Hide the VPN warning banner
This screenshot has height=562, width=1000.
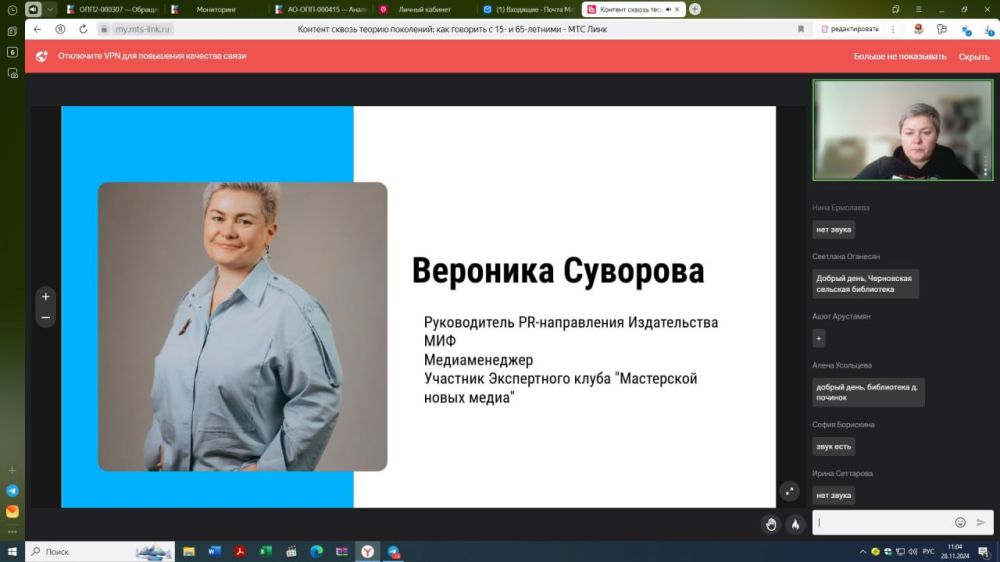[x=974, y=56]
